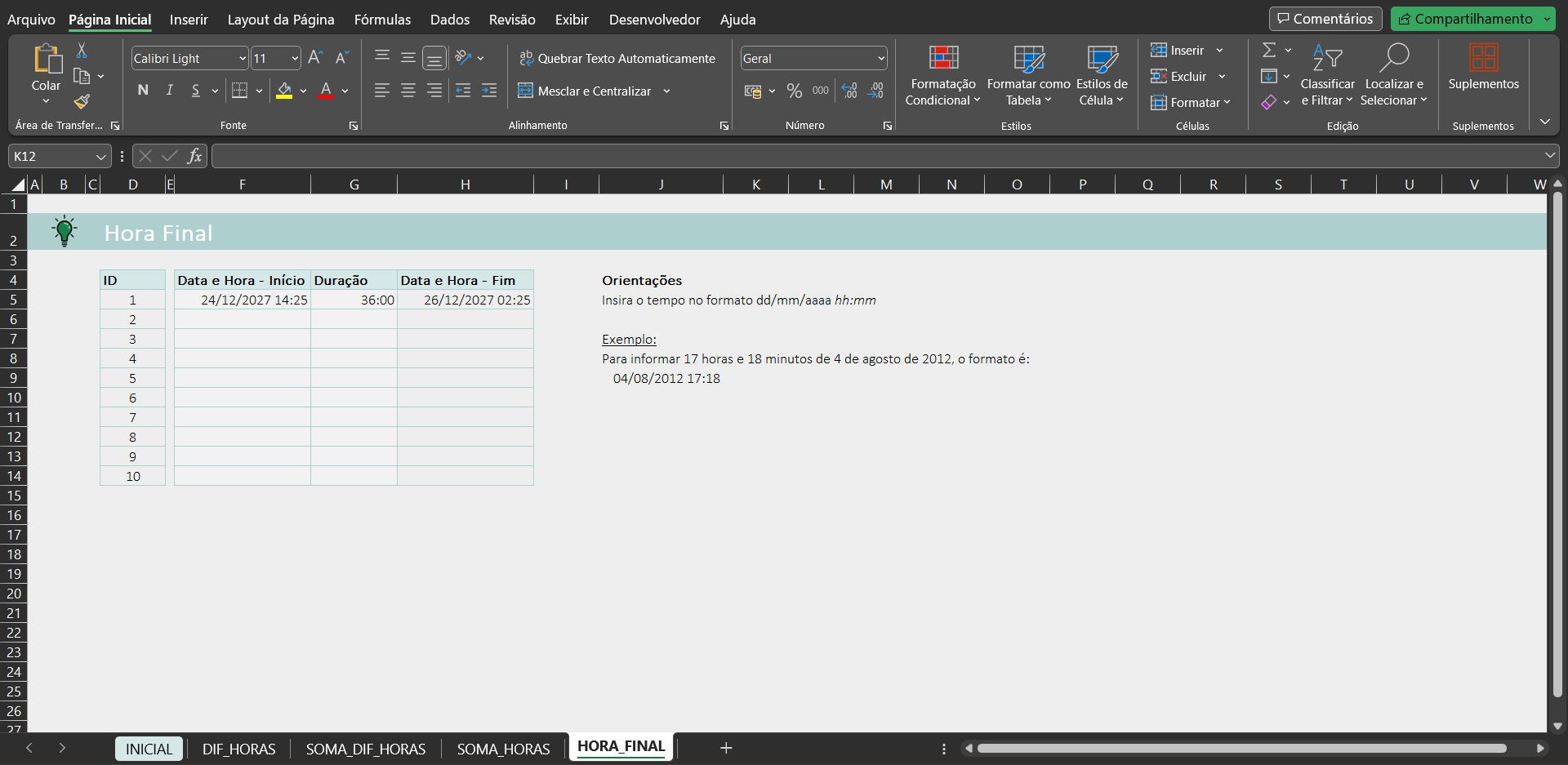Open the Geral number format dropdown
This screenshot has width=1568, height=765.
click(x=880, y=58)
